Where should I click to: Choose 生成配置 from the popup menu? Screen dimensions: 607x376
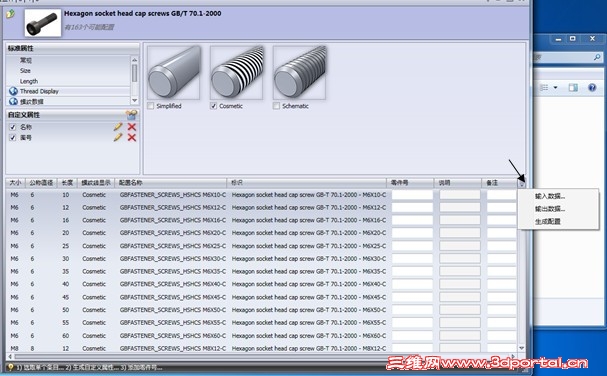tap(548, 221)
